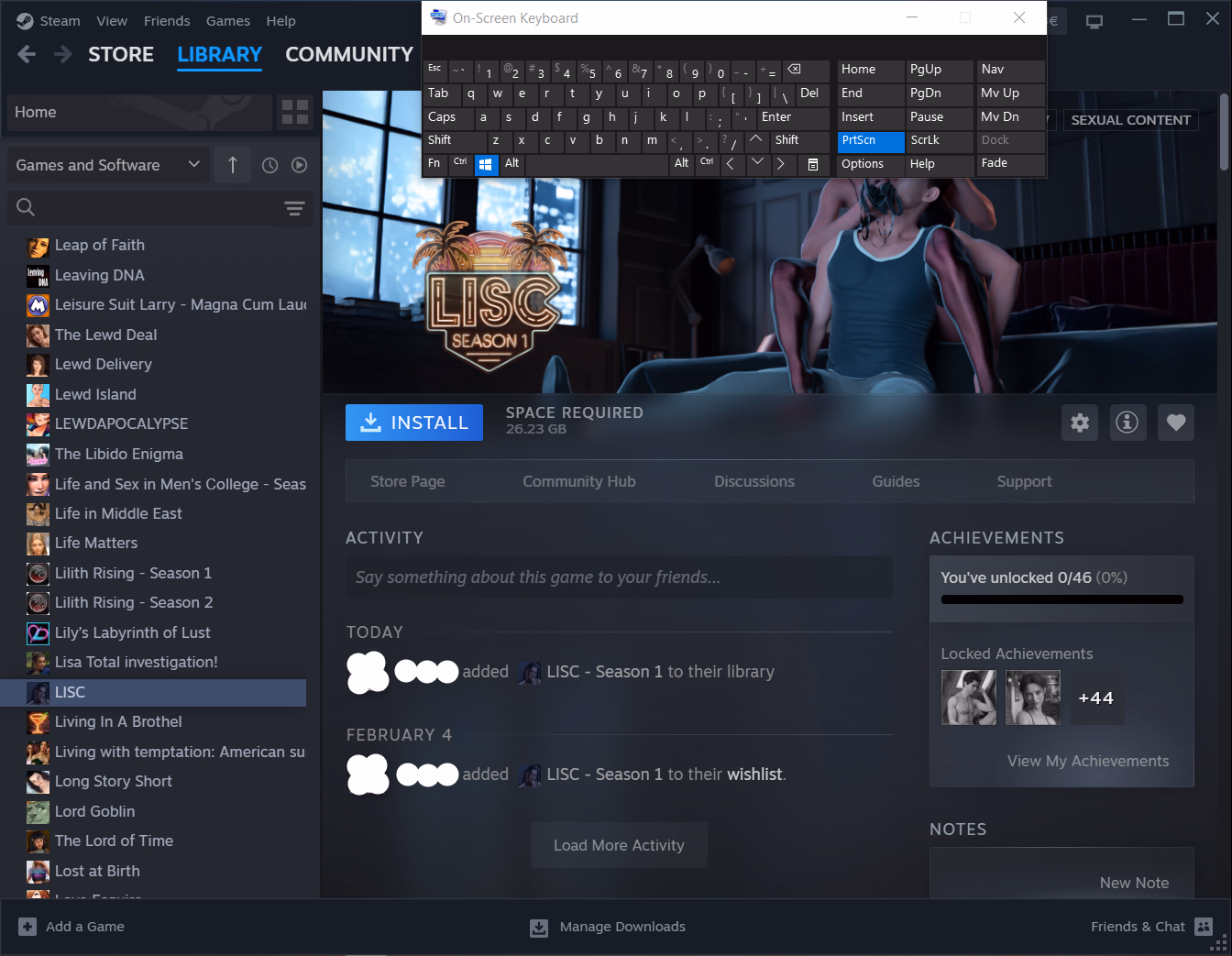Click the right arrow key on On-Screen Keyboard

(782, 165)
